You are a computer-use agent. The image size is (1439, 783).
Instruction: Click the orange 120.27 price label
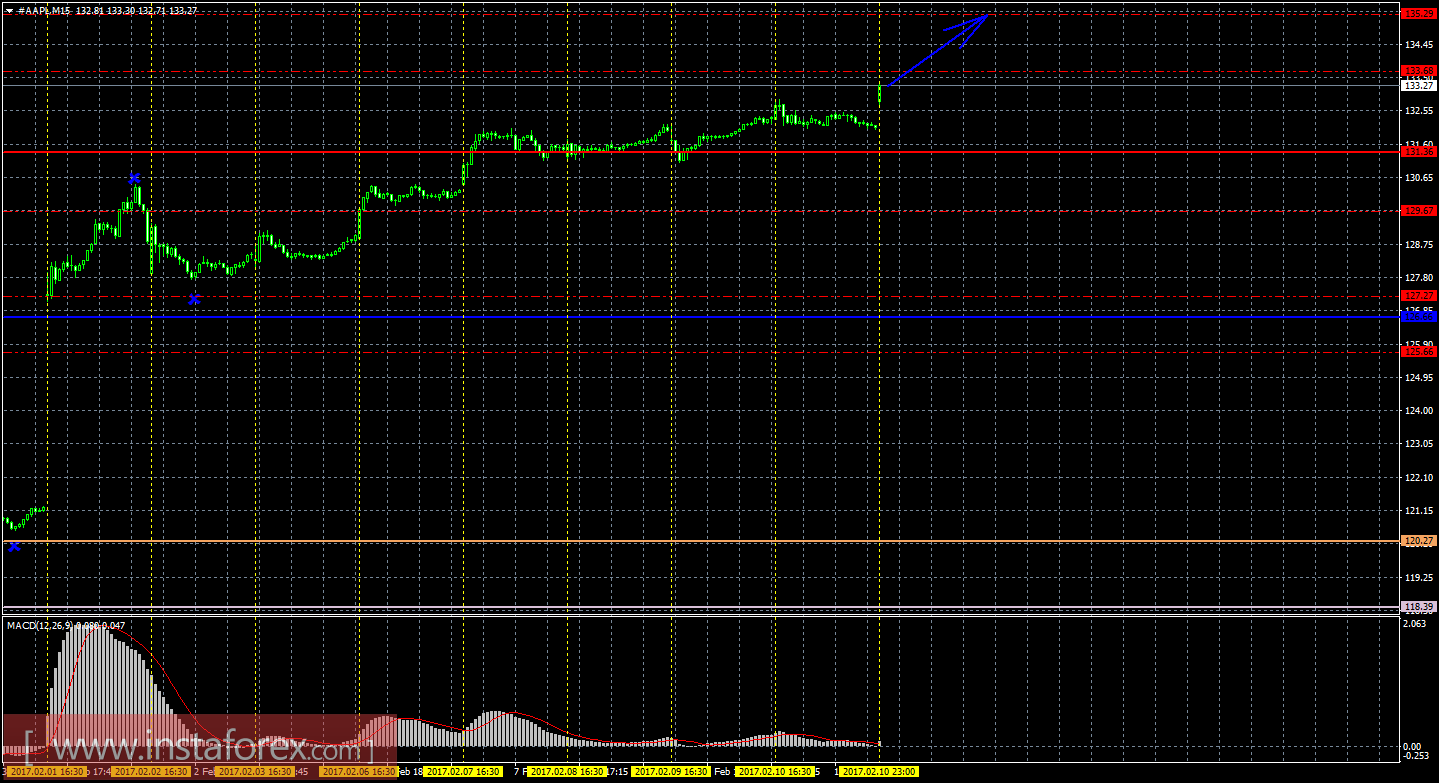coord(1420,540)
